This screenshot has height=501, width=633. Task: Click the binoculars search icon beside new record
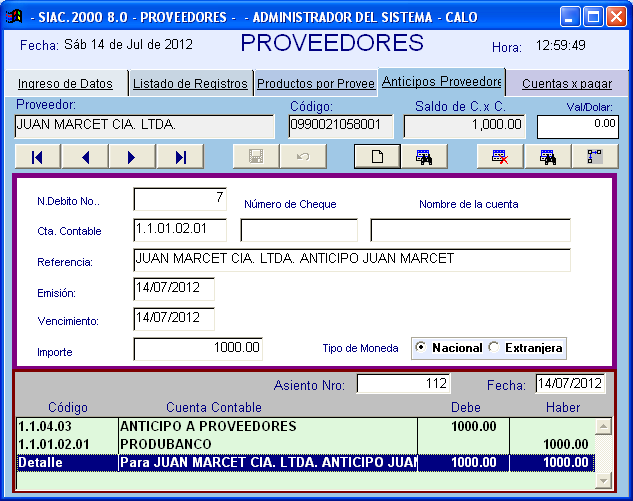pyautogui.click(x=423, y=156)
